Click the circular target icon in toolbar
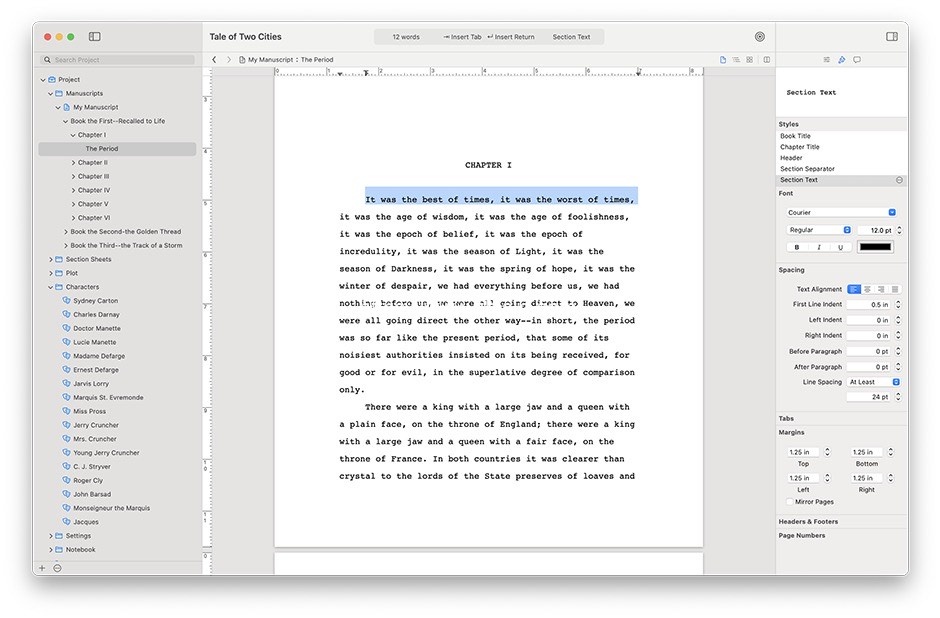The image size is (940, 618). (760, 37)
